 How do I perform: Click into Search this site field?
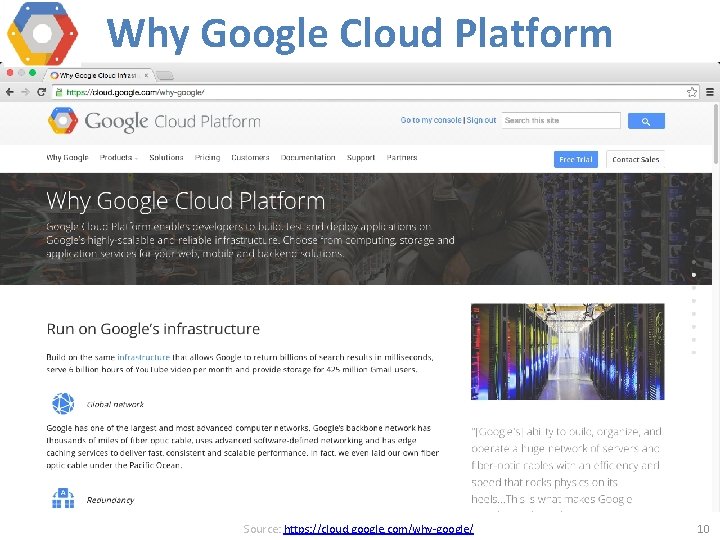[x=561, y=121]
